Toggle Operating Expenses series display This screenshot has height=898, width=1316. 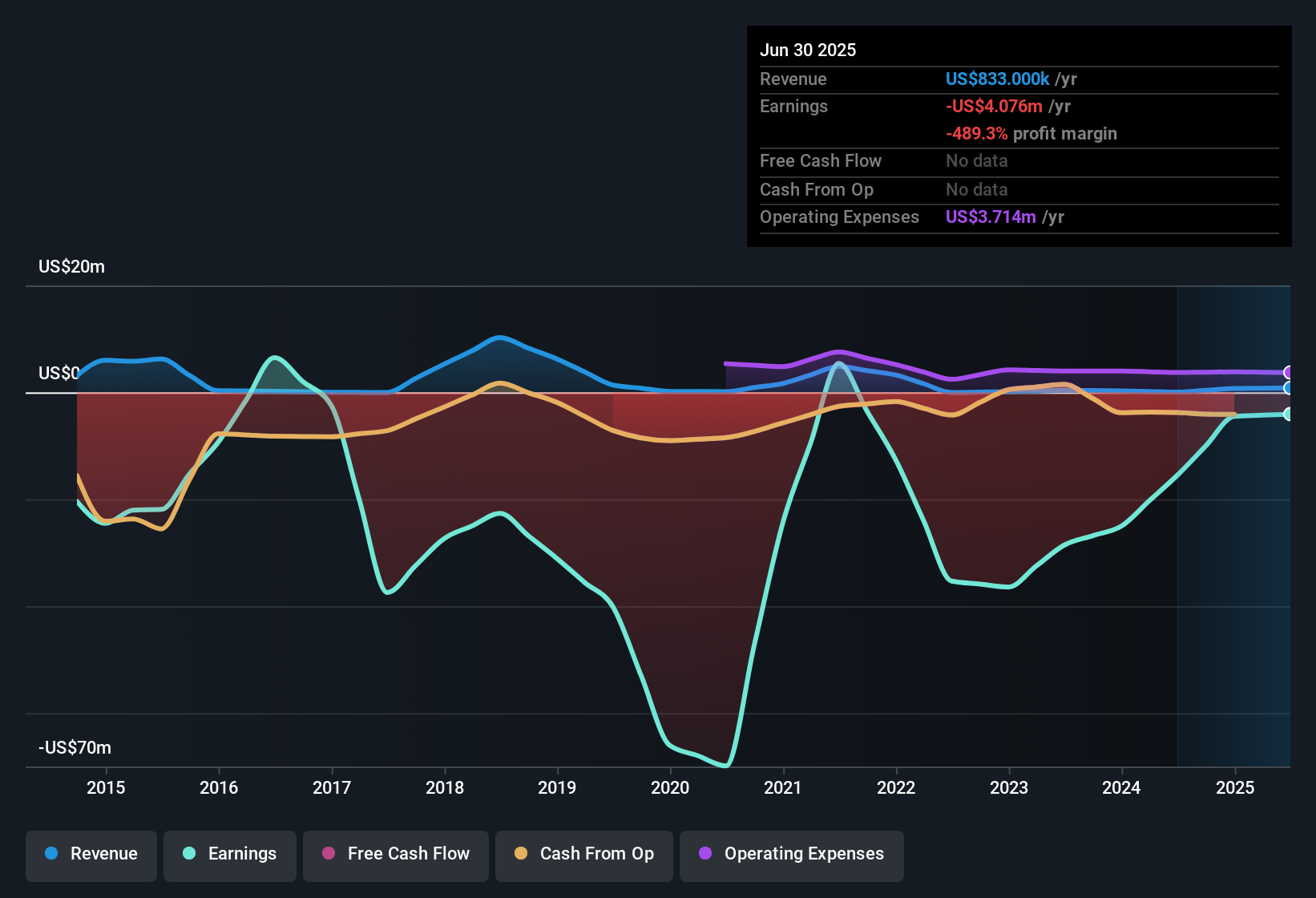point(791,854)
